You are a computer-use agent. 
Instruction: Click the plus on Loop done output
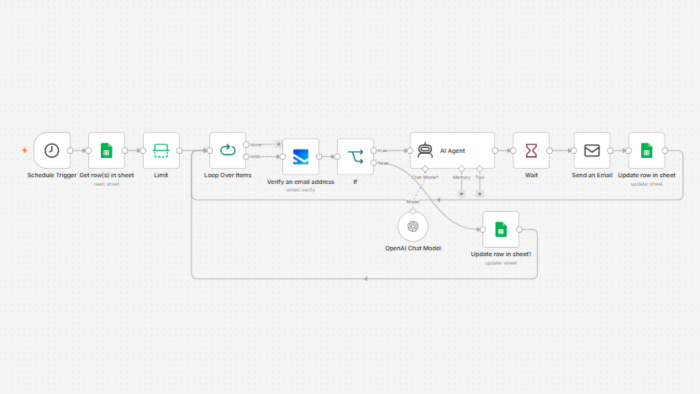pyautogui.click(x=278, y=144)
